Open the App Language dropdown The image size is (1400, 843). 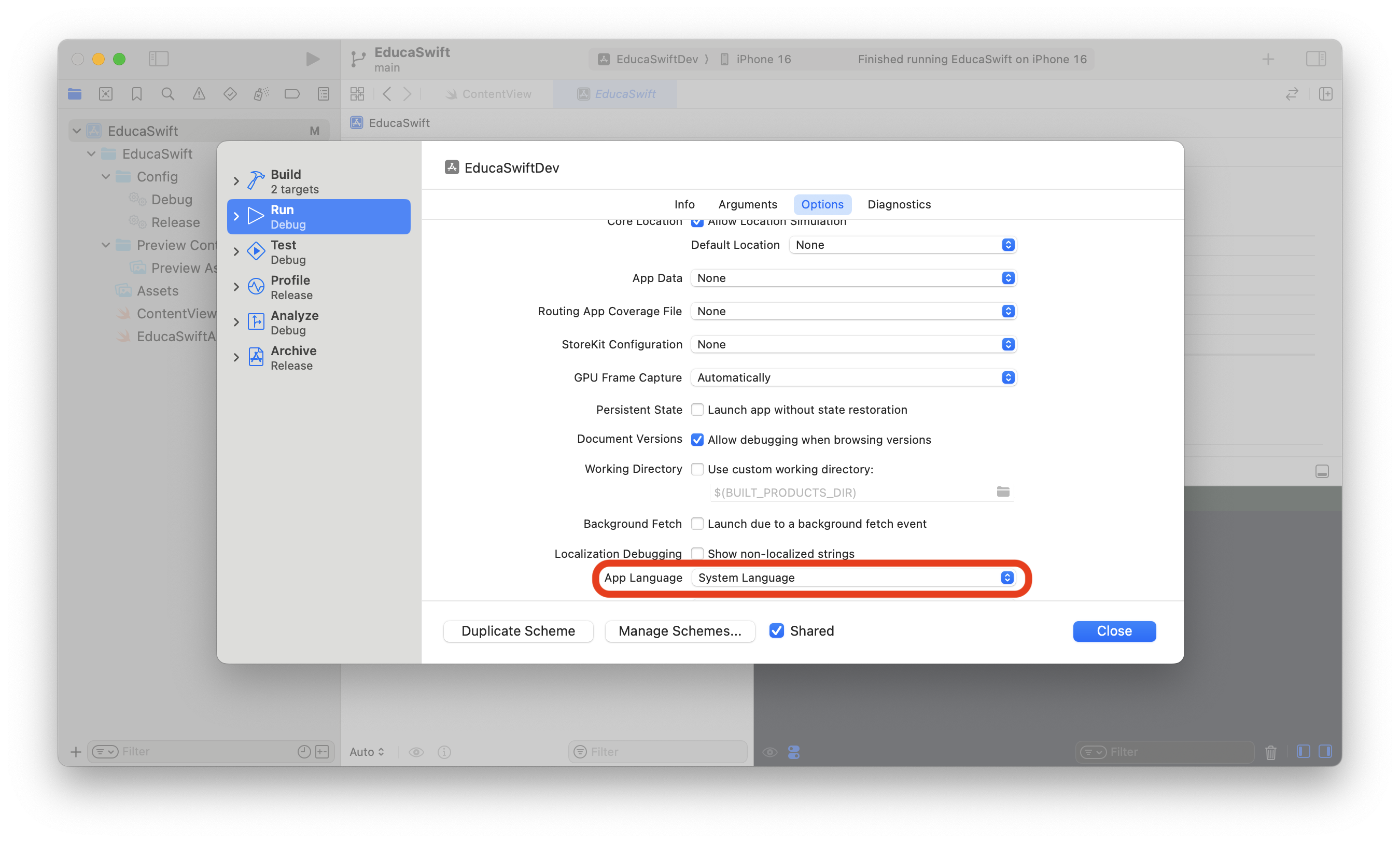(x=853, y=578)
